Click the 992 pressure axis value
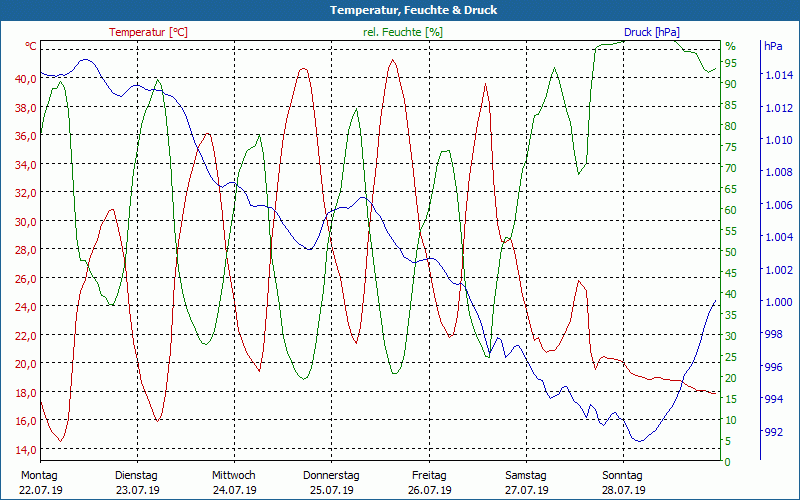 [x=773, y=432]
